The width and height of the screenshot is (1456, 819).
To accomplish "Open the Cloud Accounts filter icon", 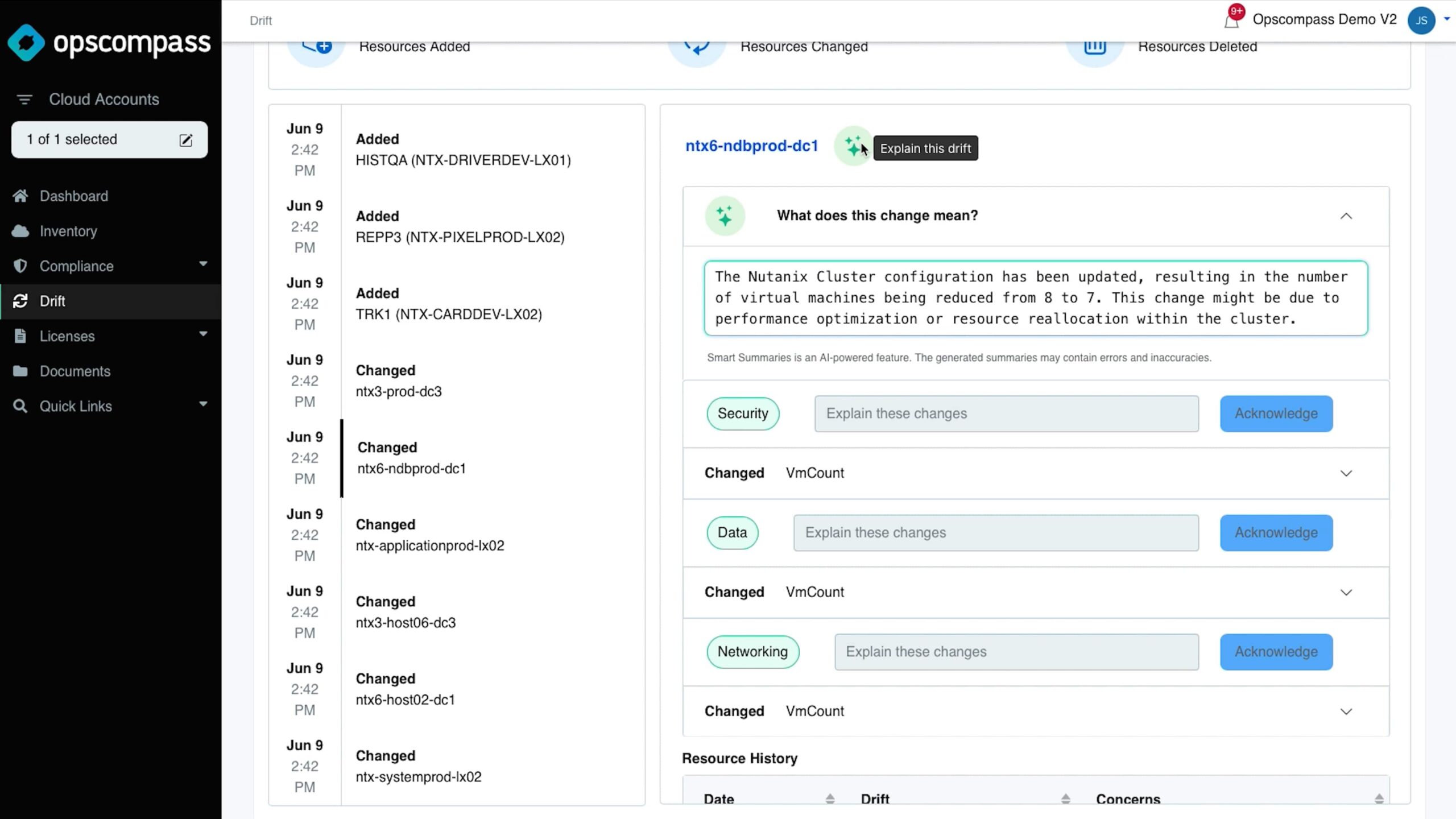I will [x=24, y=100].
